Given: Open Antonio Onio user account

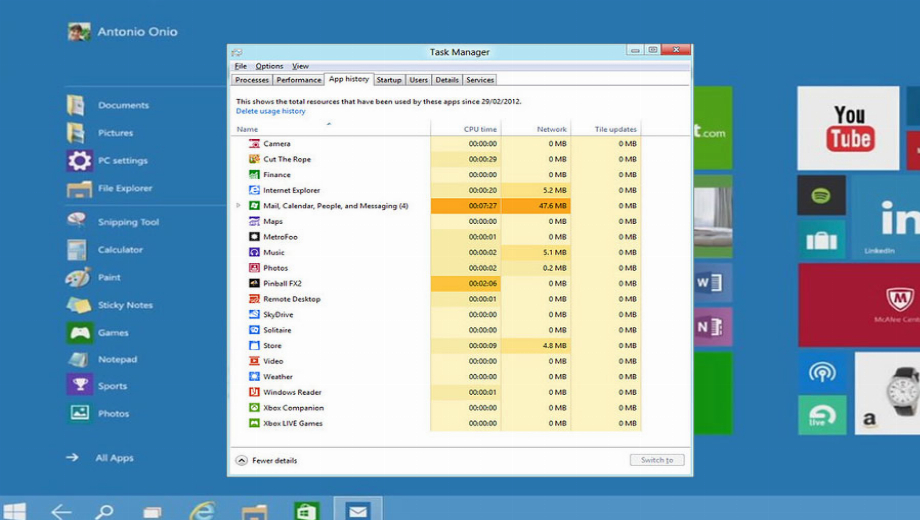Looking at the screenshot, I should coord(122,32).
